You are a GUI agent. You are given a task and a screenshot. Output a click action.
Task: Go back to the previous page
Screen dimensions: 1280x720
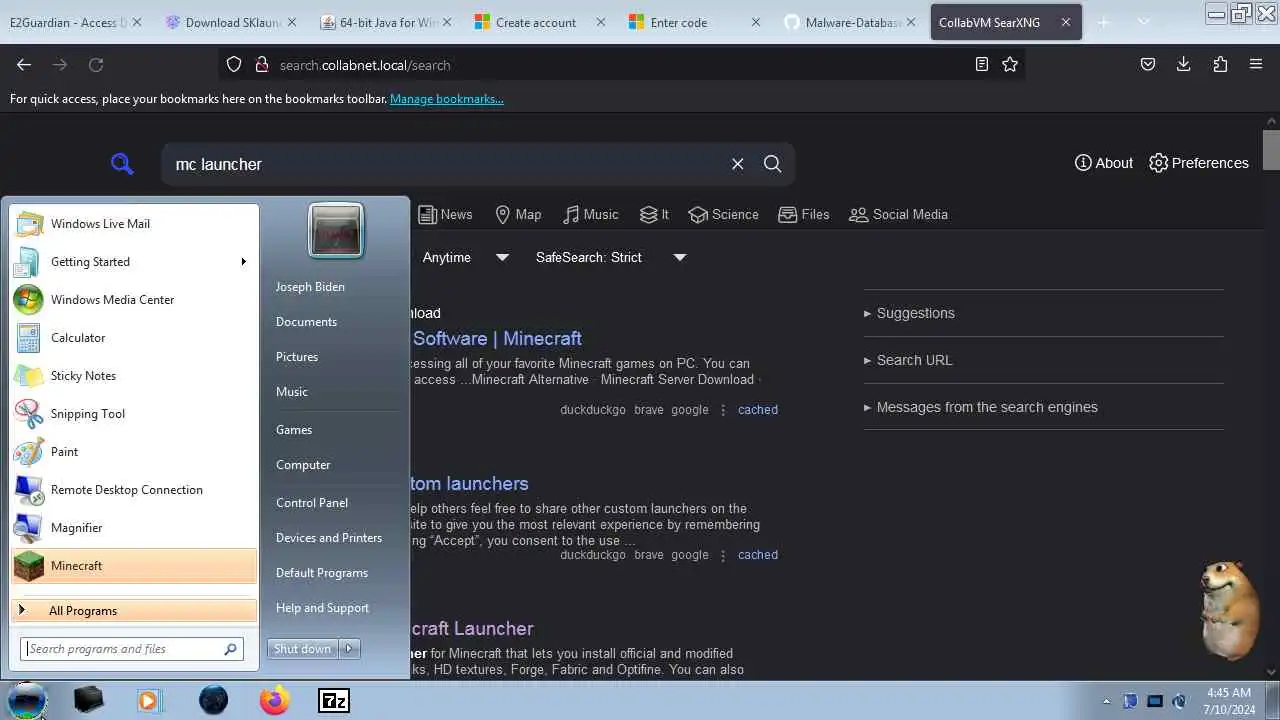point(24,64)
